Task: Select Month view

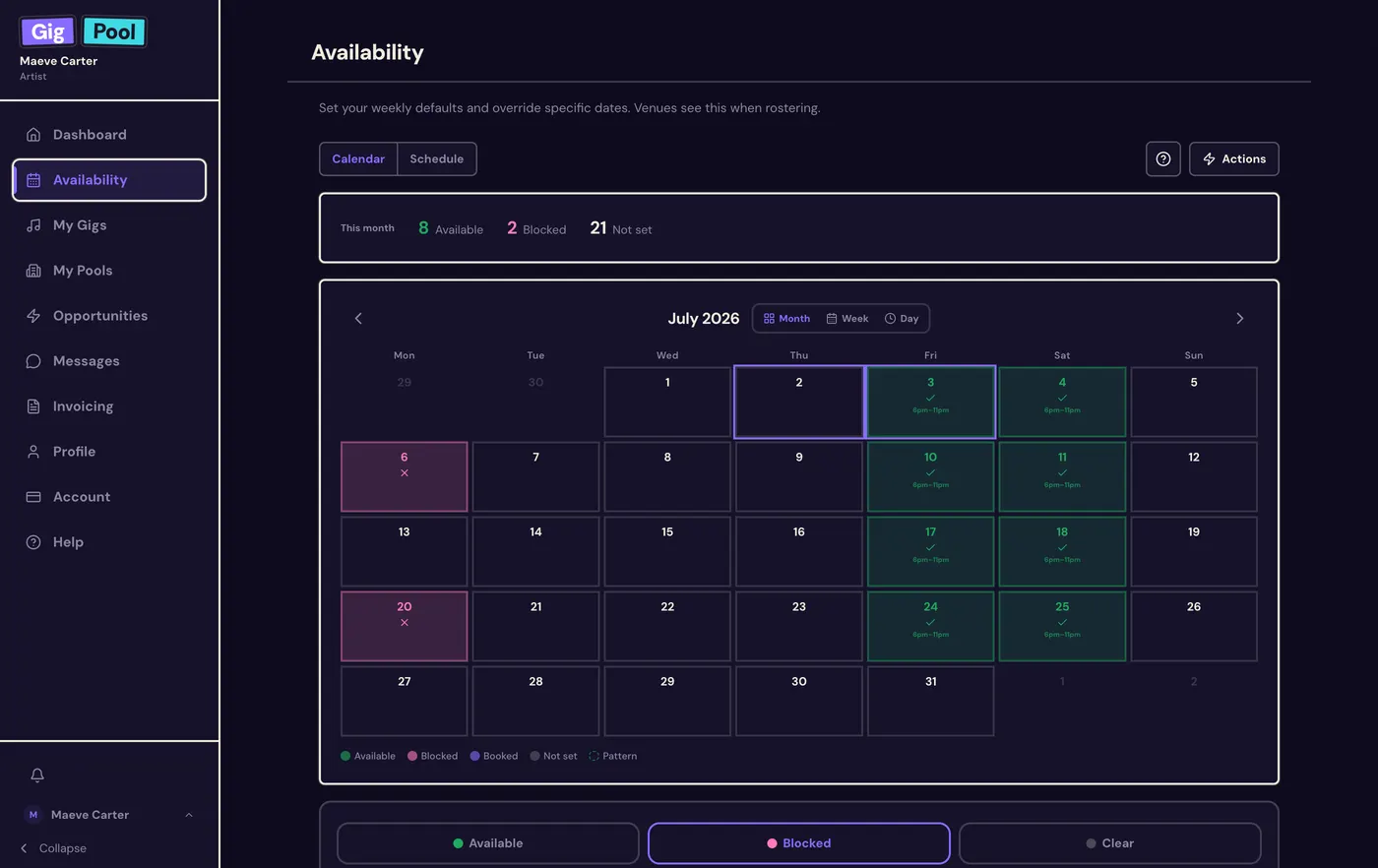Action: (x=787, y=319)
